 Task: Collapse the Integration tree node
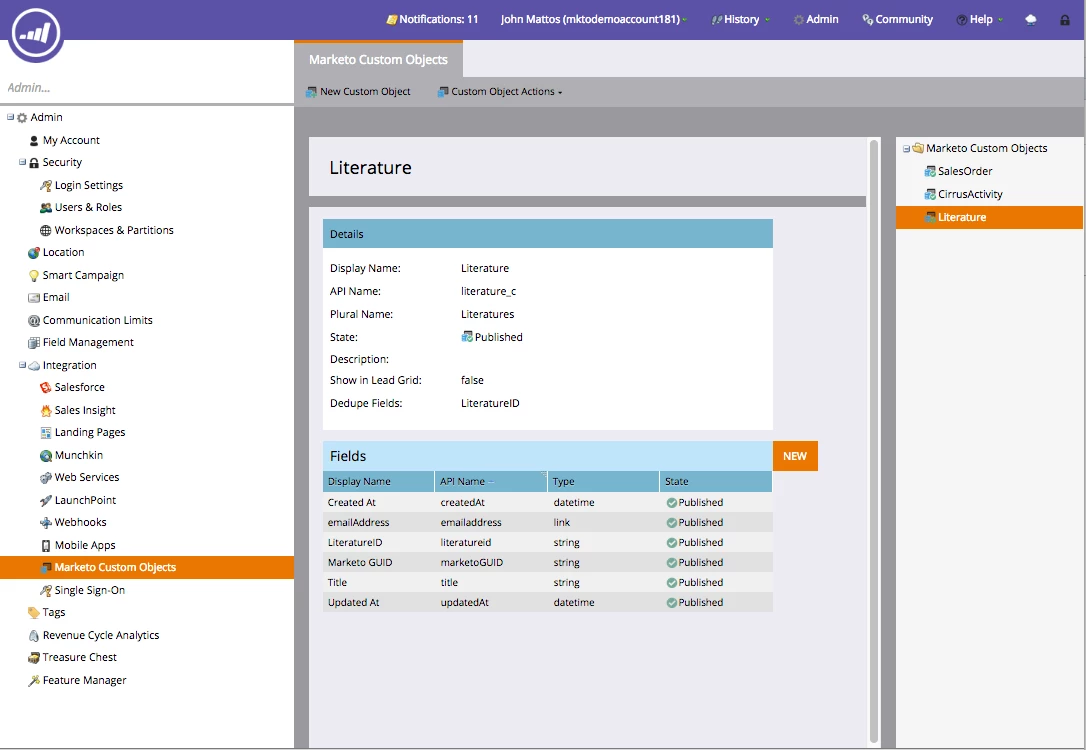pyautogui.click(x=22, y=366)
